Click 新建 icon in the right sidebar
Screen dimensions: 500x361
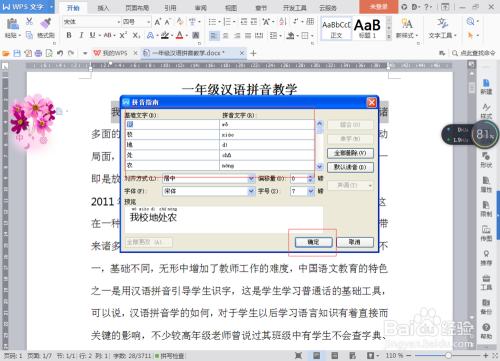pyautogui.click(x=486, y=87)
